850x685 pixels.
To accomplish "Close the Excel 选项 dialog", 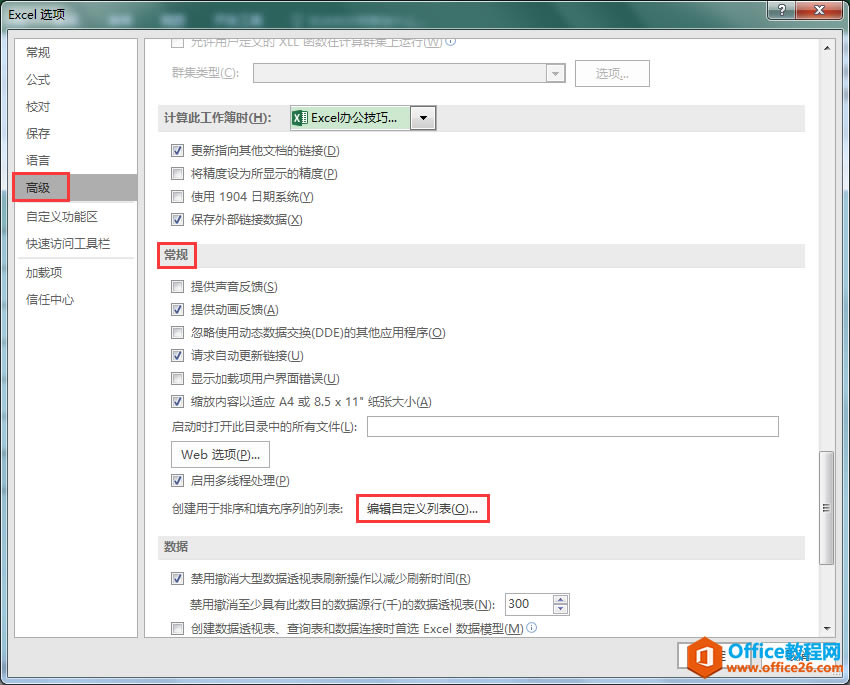I will click(819, 10).
